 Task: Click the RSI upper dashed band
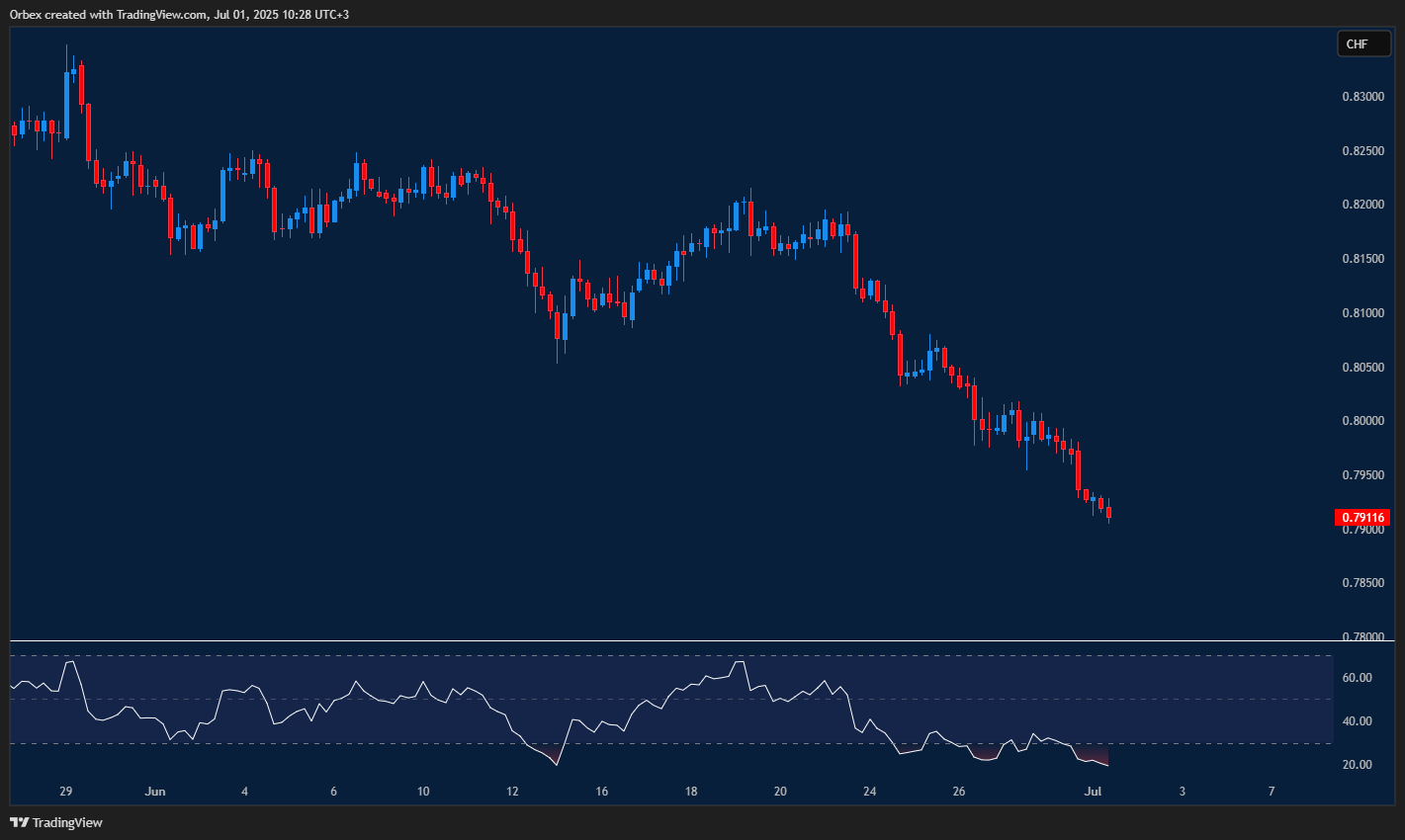[395, 656]
